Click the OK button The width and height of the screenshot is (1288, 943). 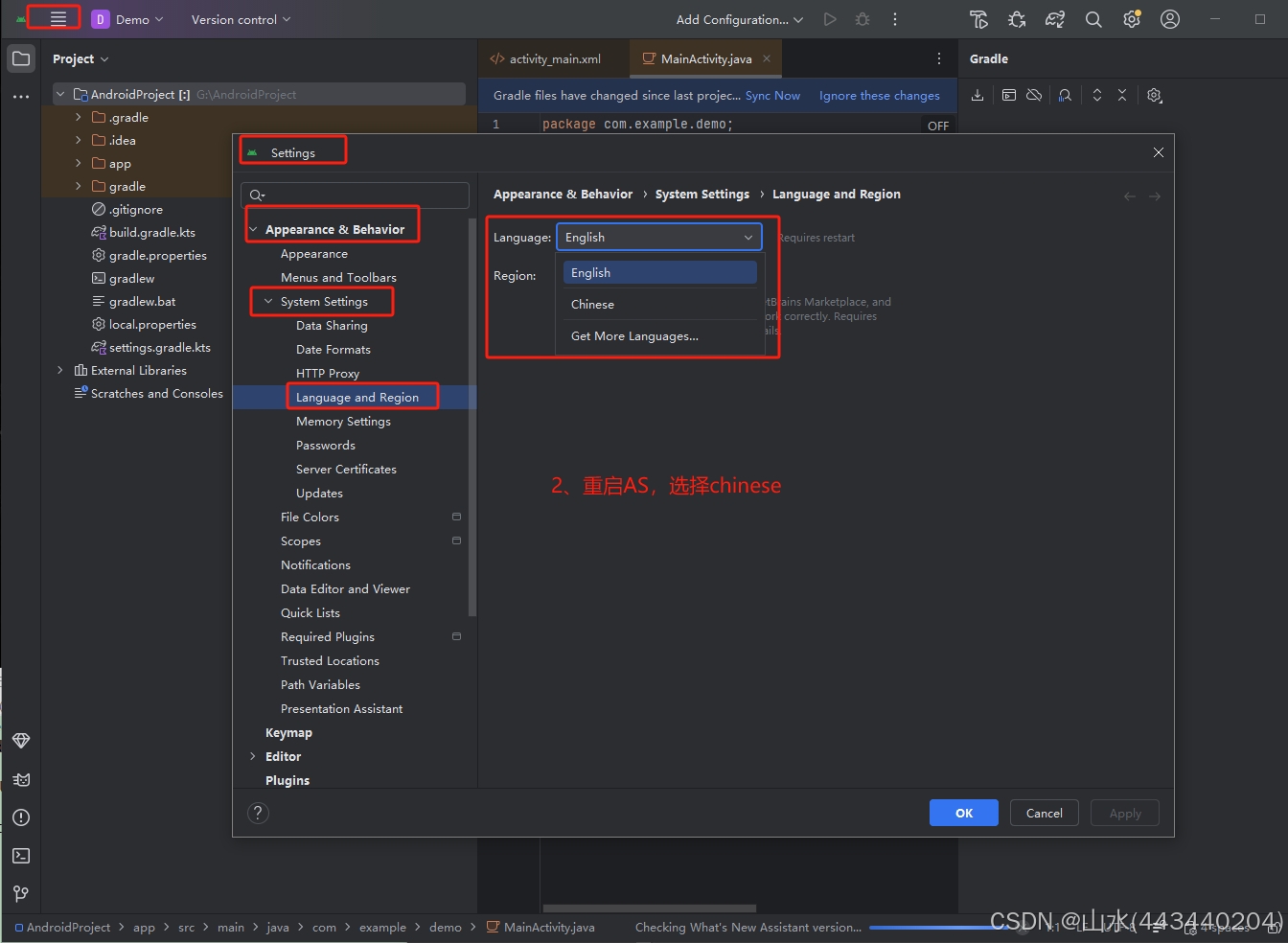point(964,813)
